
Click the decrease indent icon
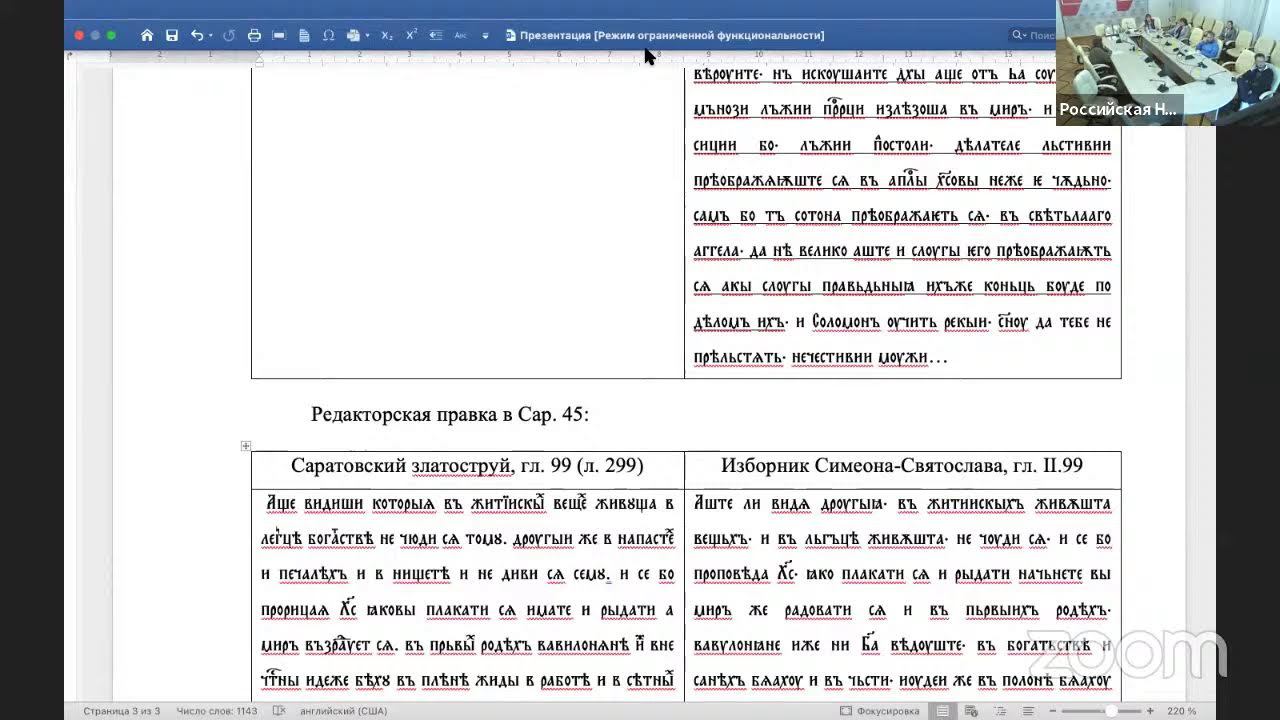[436, 35]
